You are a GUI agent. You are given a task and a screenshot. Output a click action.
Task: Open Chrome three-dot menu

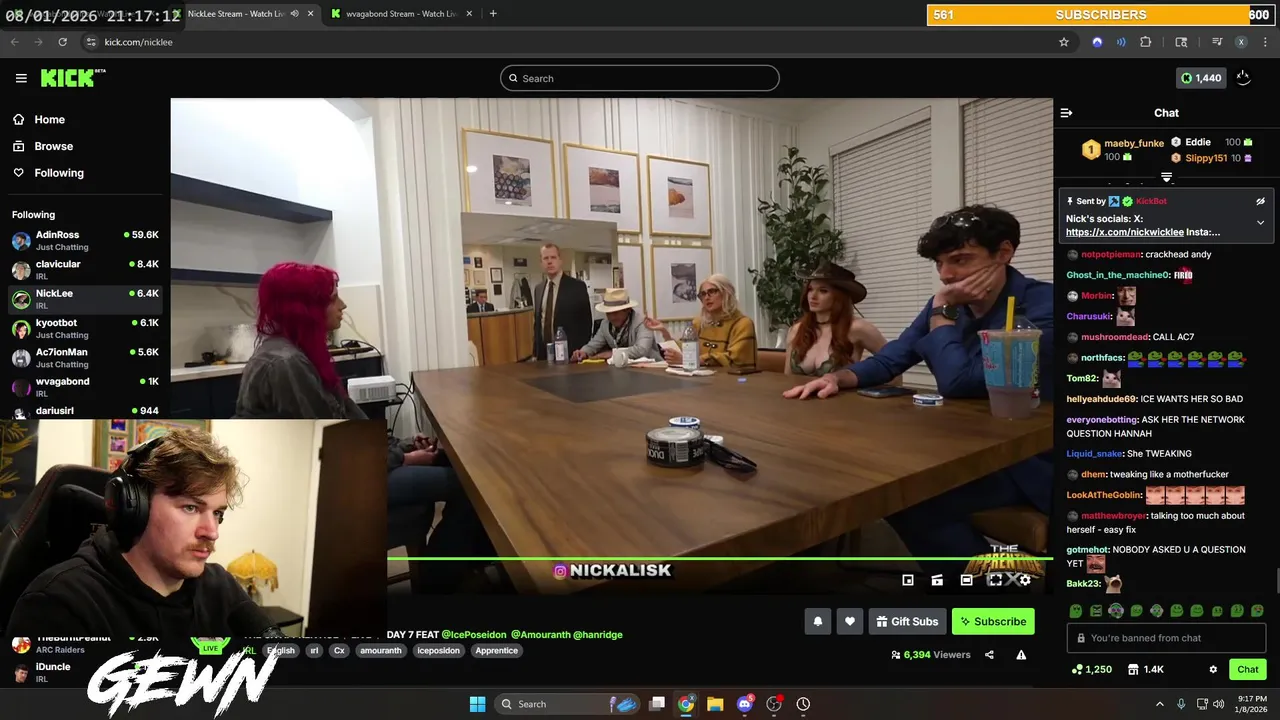pos(1265,42)
